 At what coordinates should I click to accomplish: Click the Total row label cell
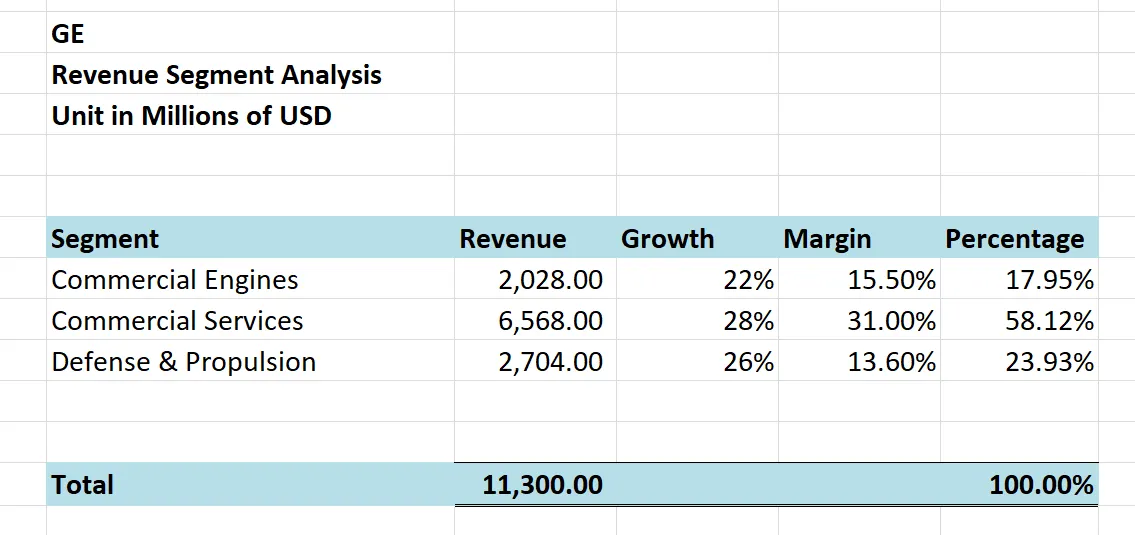(x=83, y=485)
